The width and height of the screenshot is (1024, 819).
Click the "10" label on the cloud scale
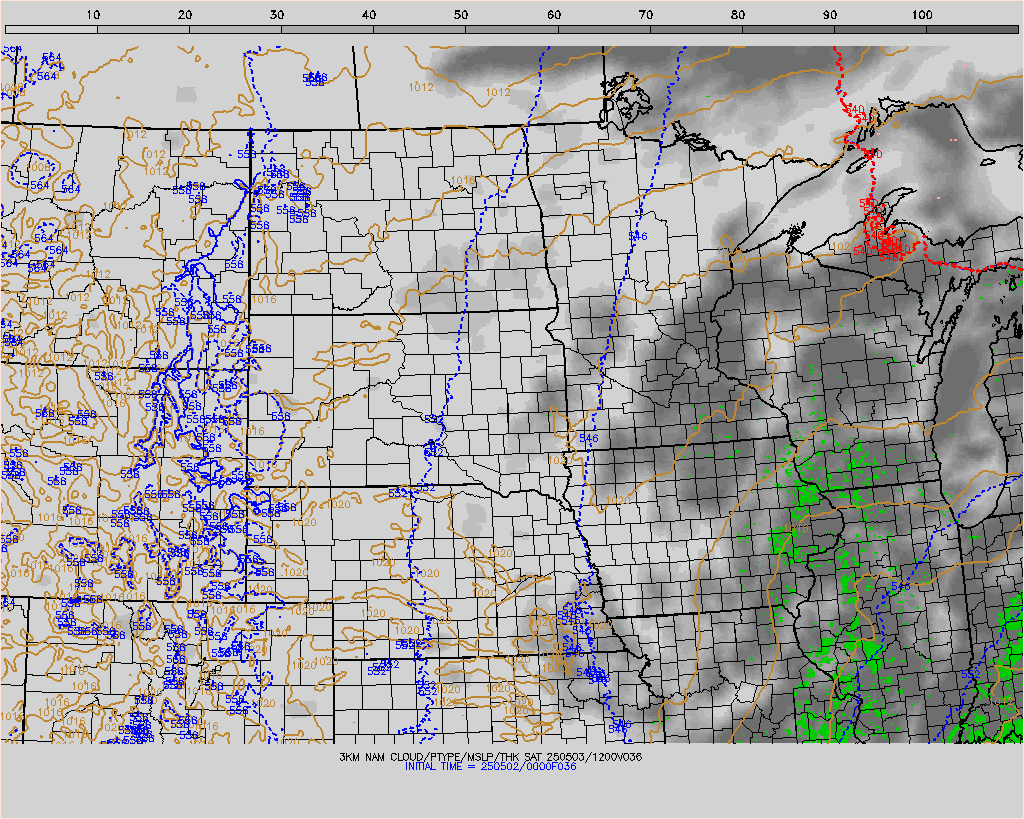[93, 15]
